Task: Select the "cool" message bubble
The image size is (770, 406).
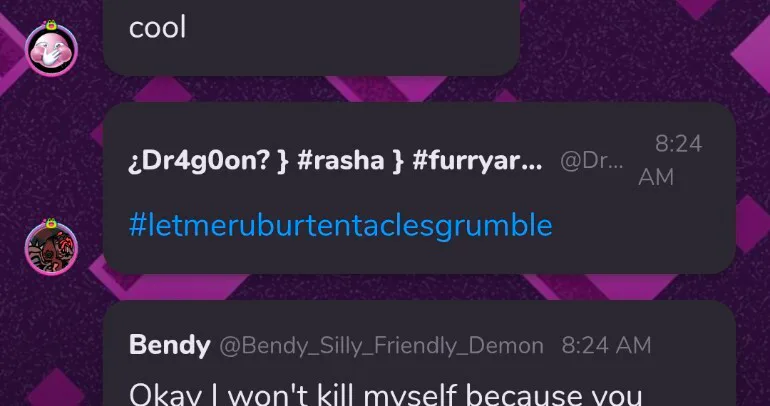Action: 311,37
